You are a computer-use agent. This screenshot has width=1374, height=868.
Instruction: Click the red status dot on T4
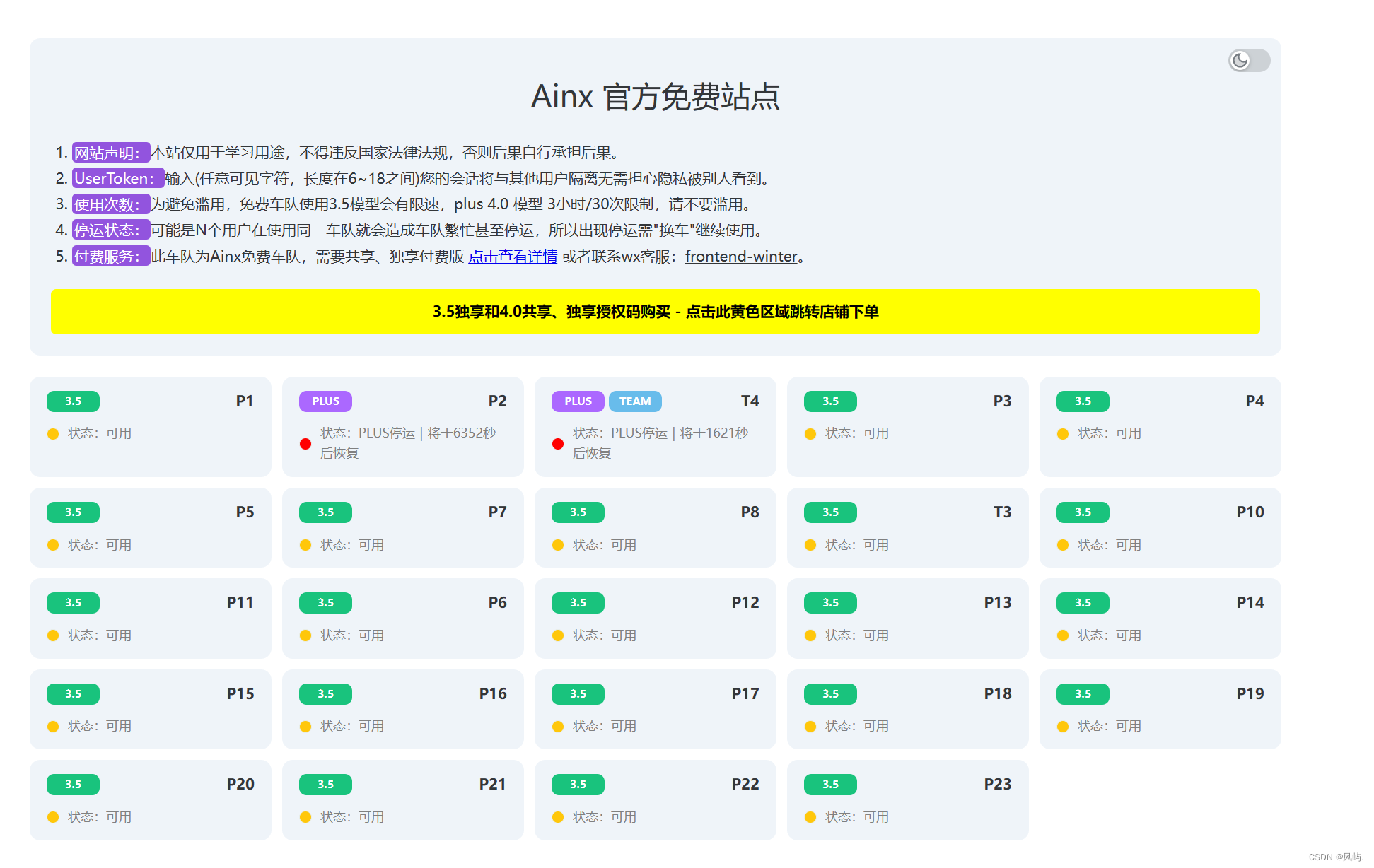[x=558, y=444]
